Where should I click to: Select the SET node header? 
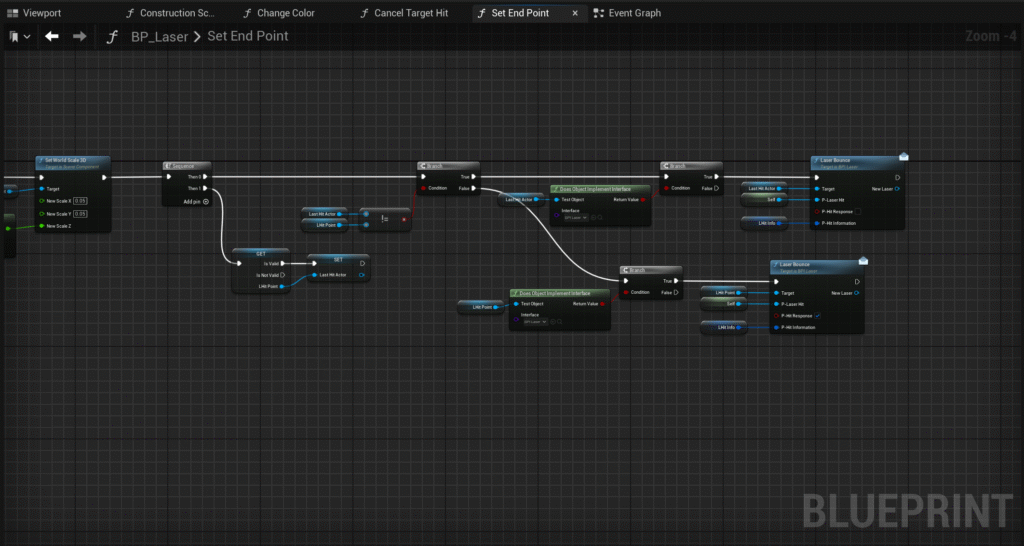tap(338, 259)
